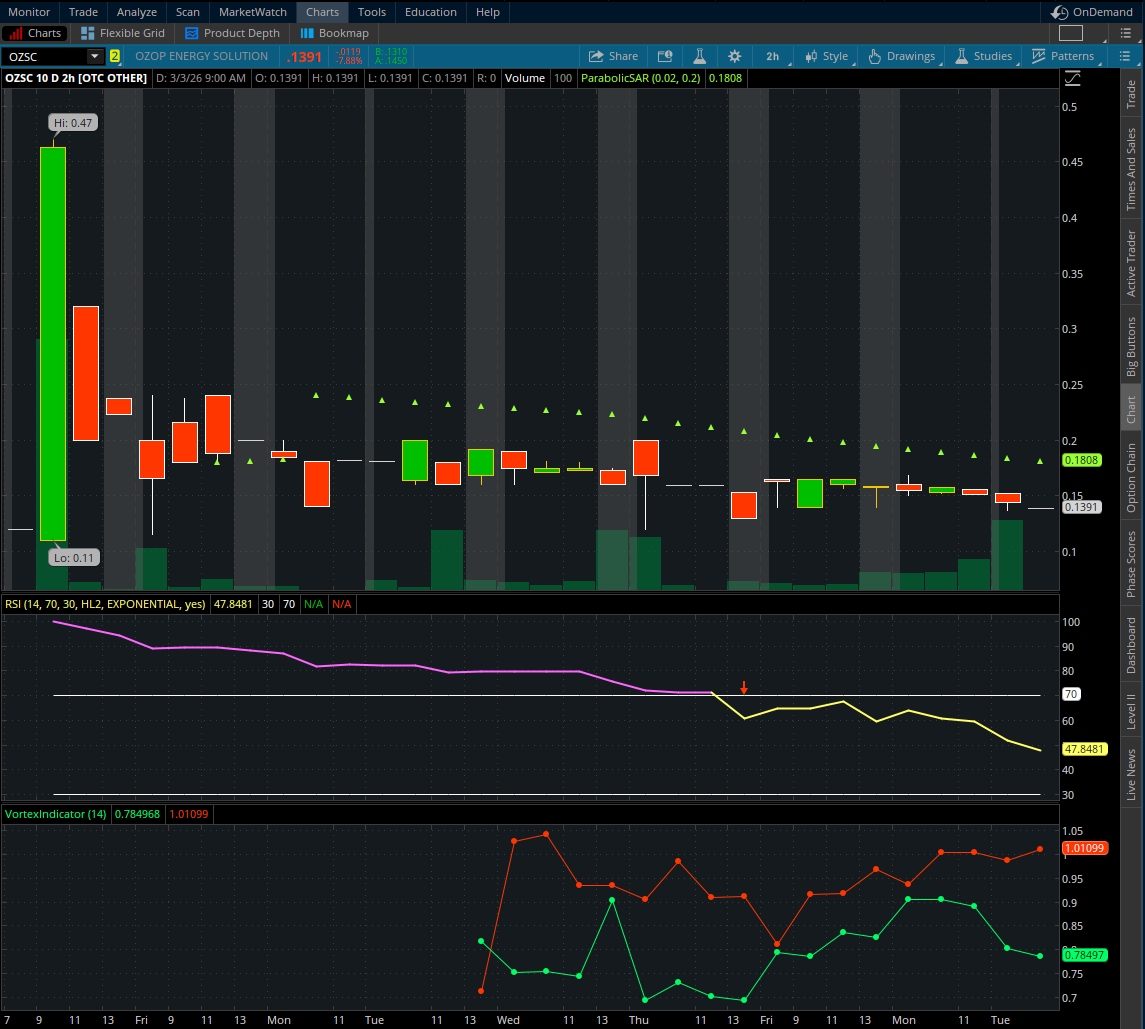Screen dimensions: 1145x1029
Task: Click the last price .1391 in header
Action: click(x=304, y=57)
